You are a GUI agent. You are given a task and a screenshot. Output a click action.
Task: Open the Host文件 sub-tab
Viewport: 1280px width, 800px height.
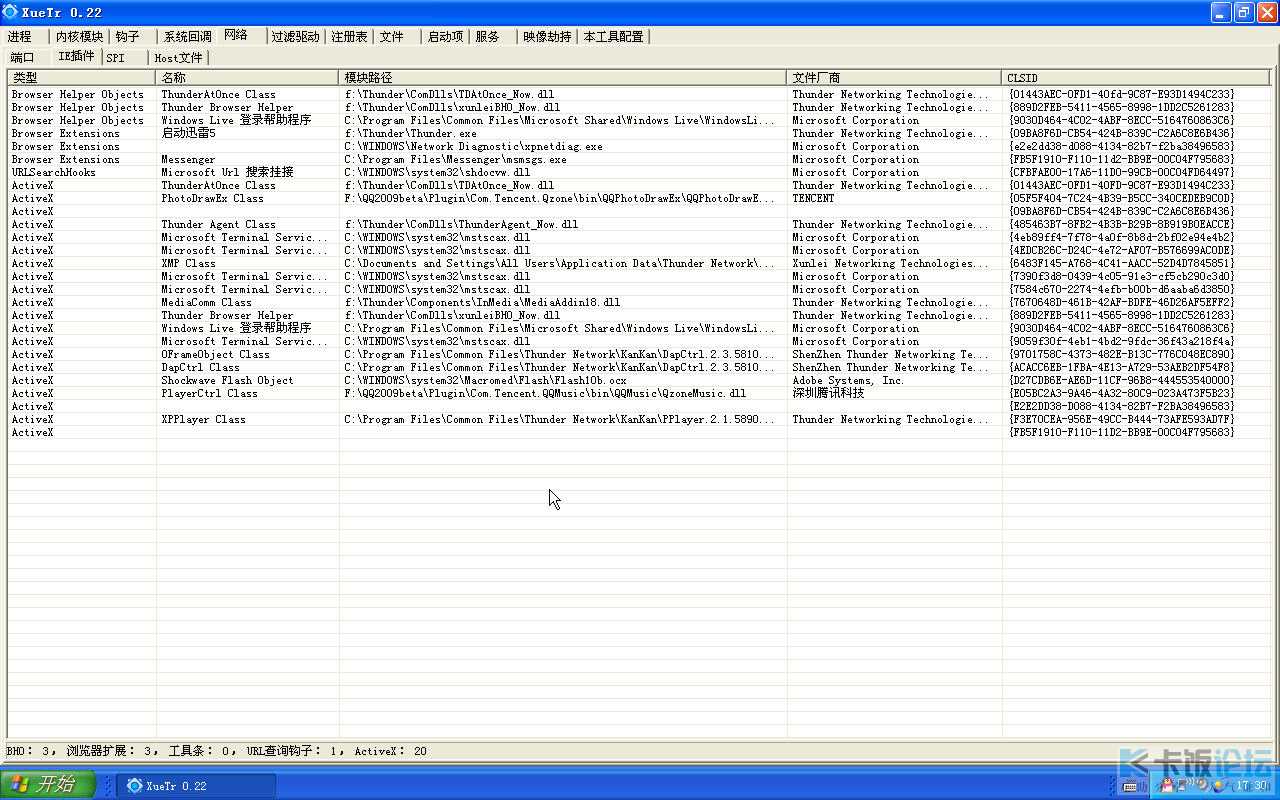pos(178,58)
